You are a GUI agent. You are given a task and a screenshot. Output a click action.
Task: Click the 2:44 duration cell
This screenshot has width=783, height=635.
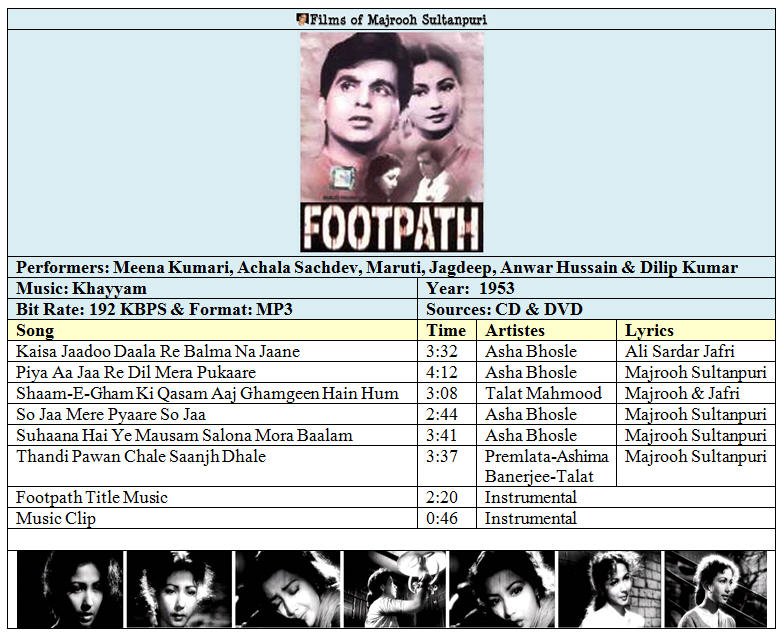[447, 414]
